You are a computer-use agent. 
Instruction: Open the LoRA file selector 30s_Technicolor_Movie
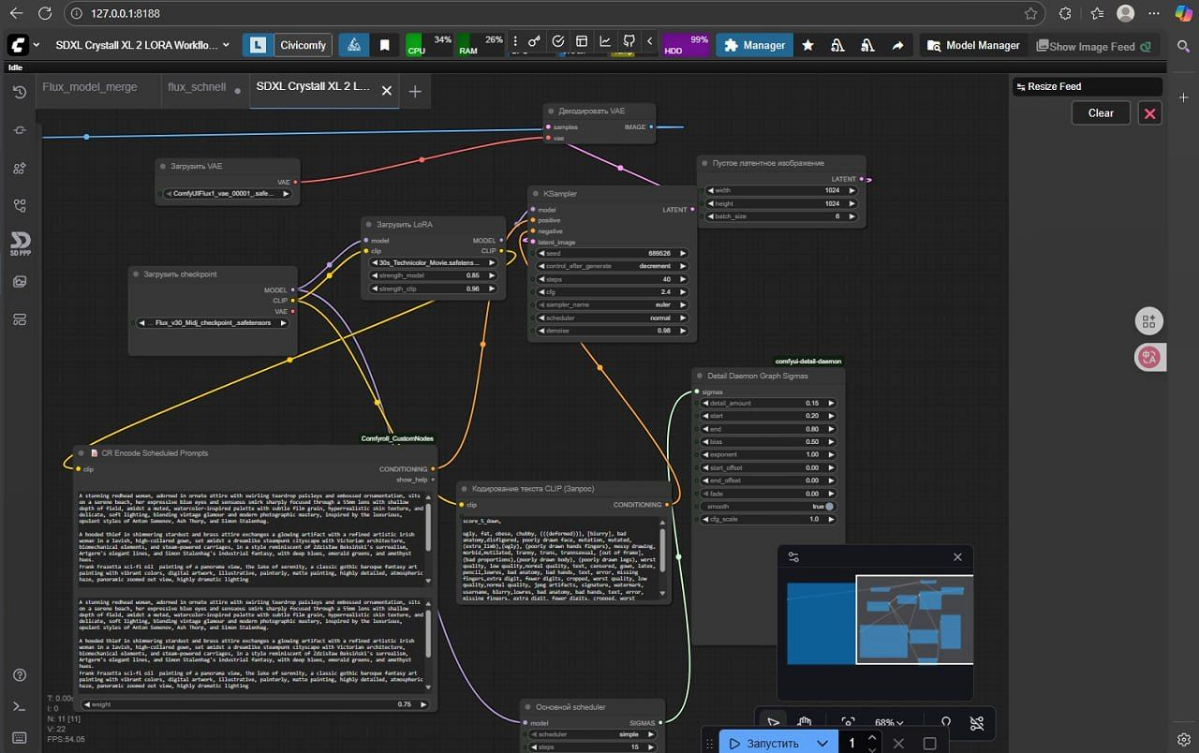click(433, 262)
